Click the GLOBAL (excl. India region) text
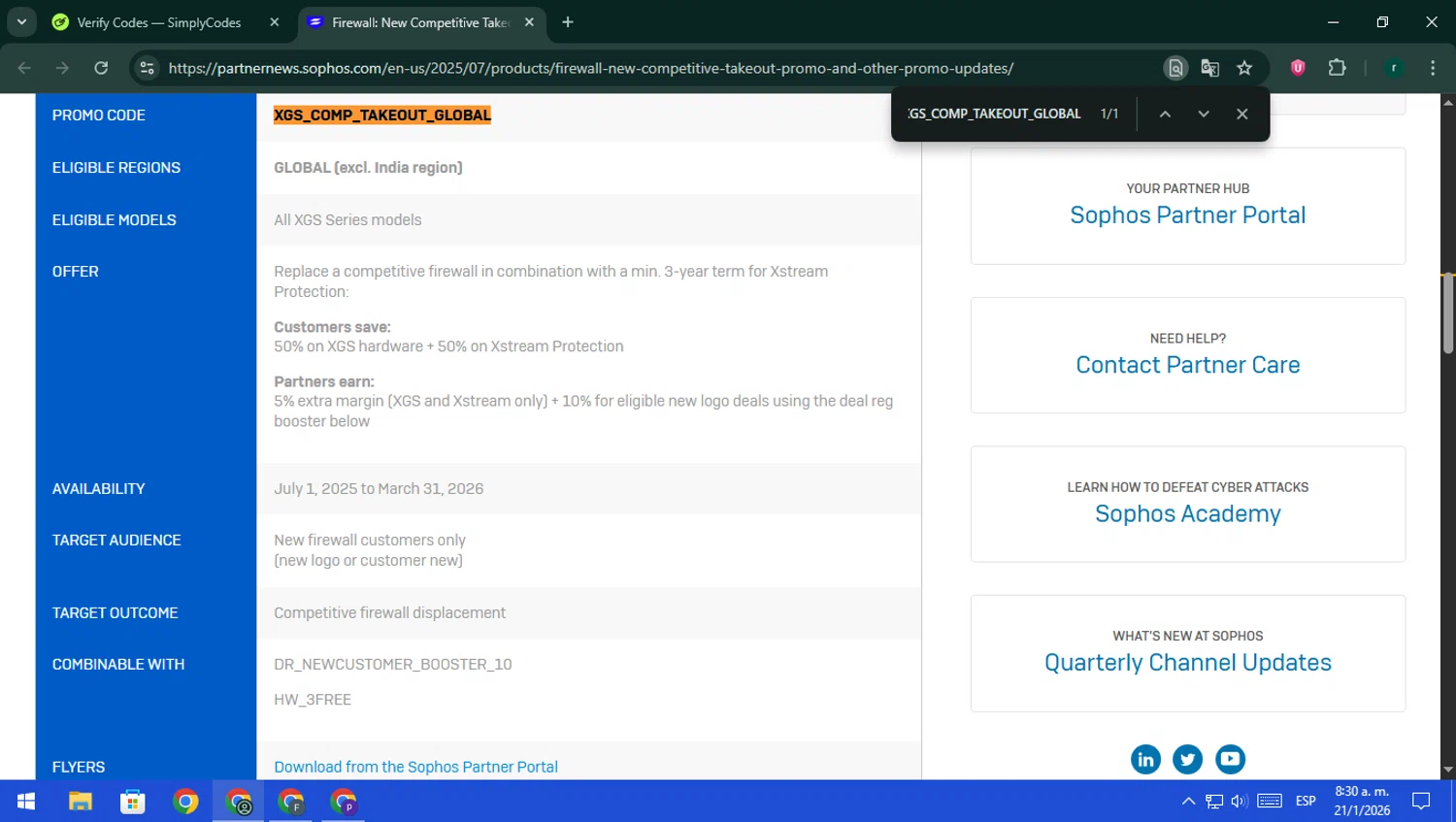Image resolution: width=1456 pixels, height=822 pixels. (368, 168)
